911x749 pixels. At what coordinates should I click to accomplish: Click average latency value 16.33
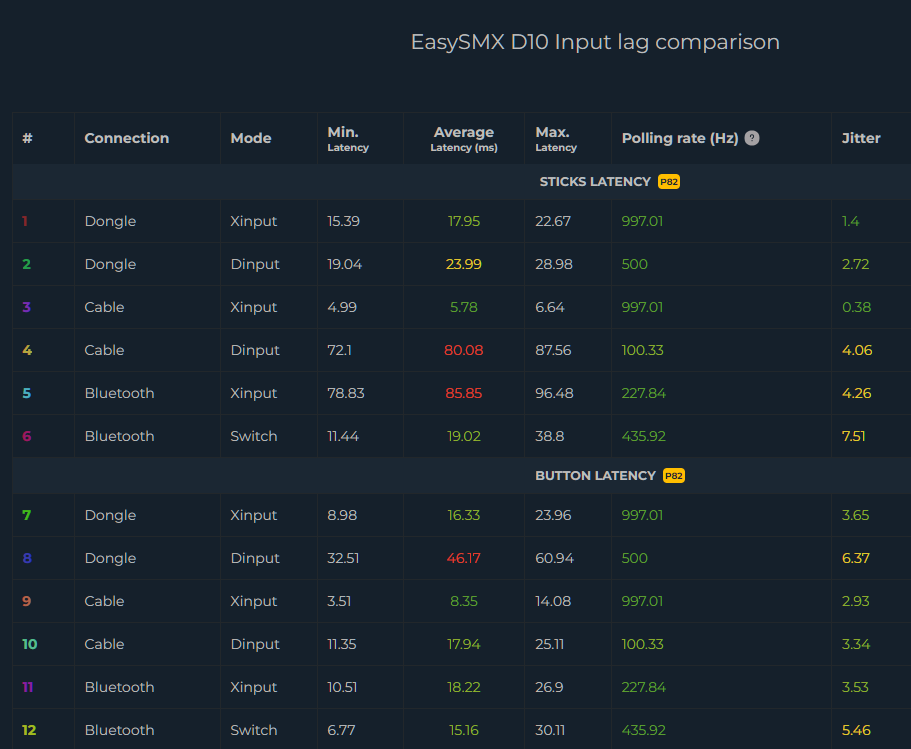pyautogui.click(x=464, y=515)
